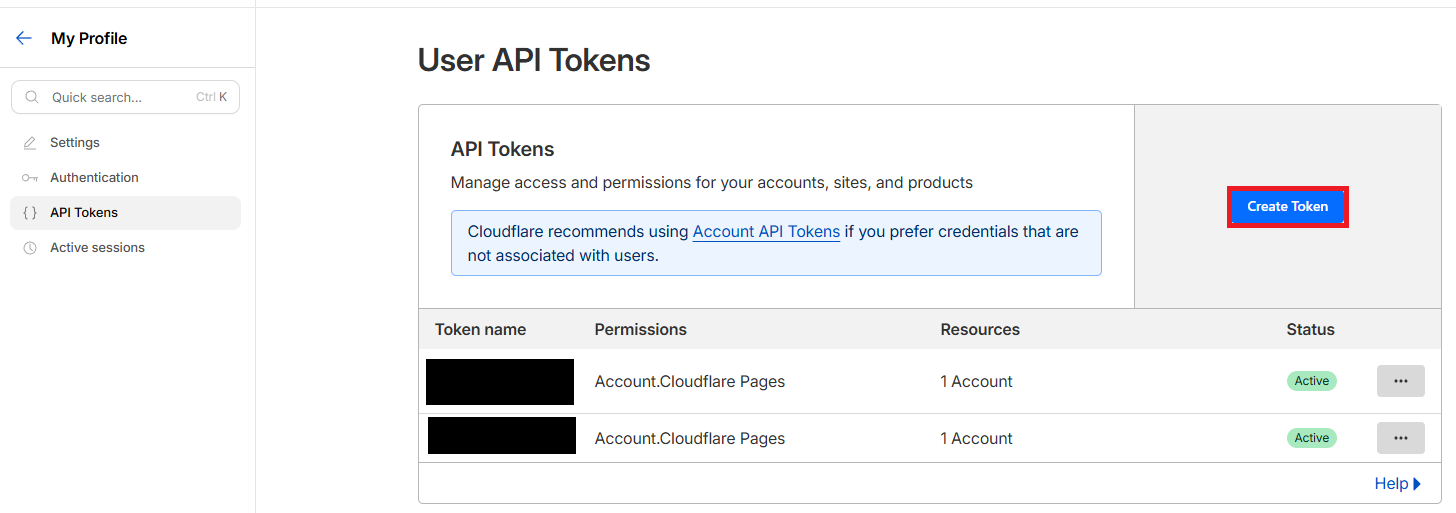
Task: Click the first redacted token name
Action: tap(500, 382)
